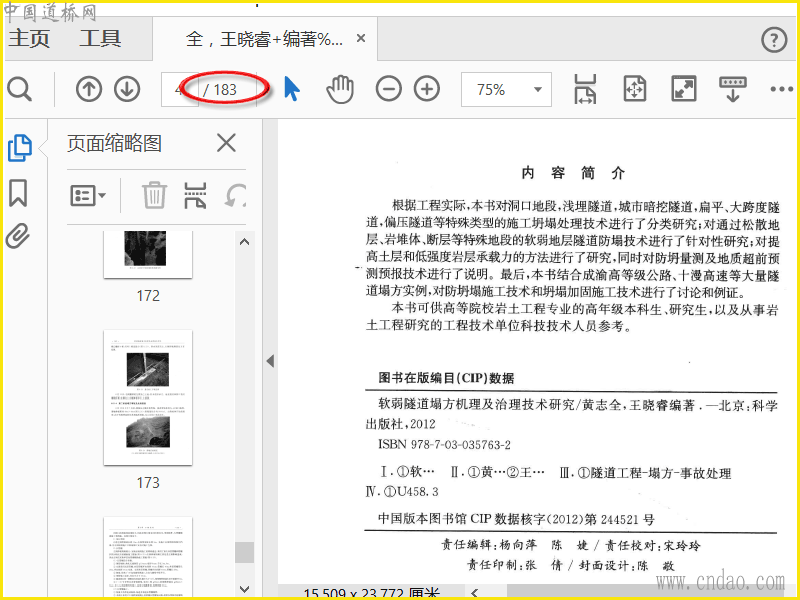Image resolution: width=800 pixels, height=600 pixels.
Task: Click the delete pages trash icon
Action: [x=154, y=195]
